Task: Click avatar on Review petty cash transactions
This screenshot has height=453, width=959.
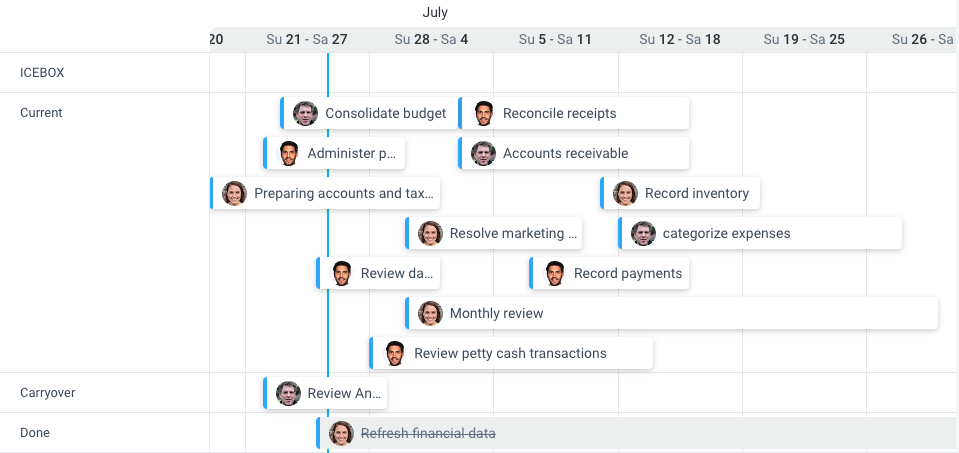Action: [394, 353]
